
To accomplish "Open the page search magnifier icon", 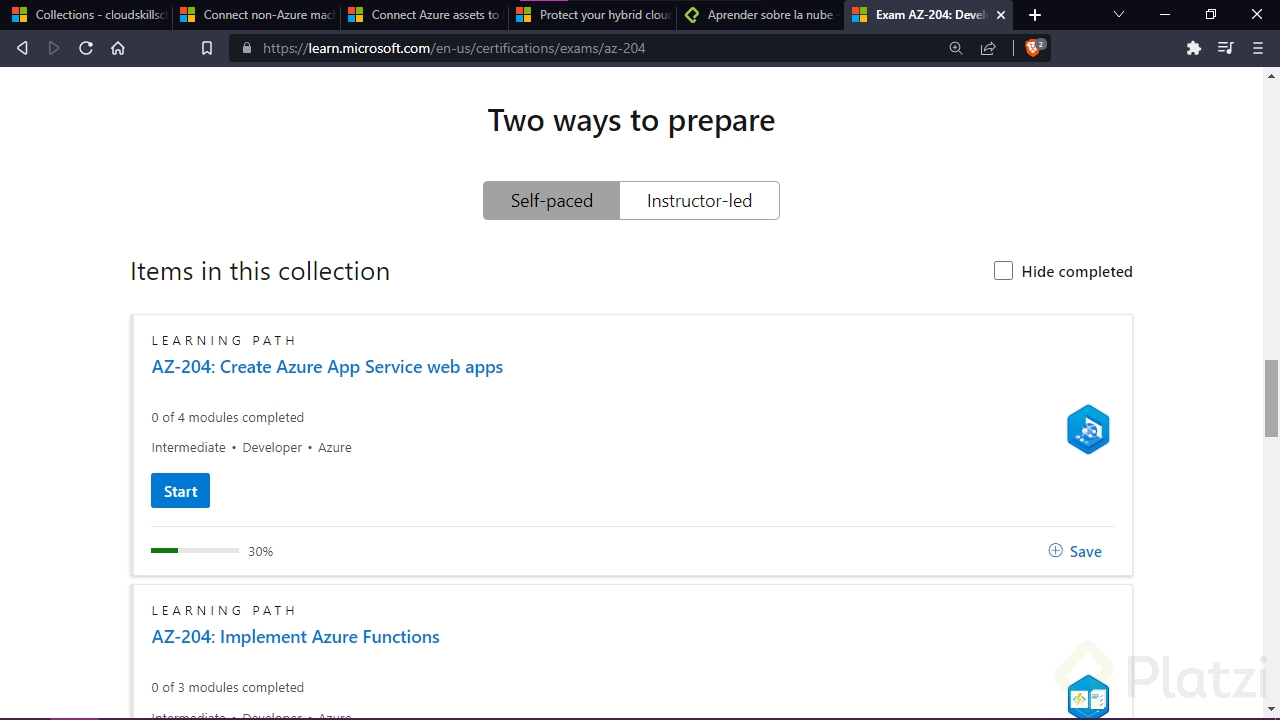I will (x=956, y=47).
